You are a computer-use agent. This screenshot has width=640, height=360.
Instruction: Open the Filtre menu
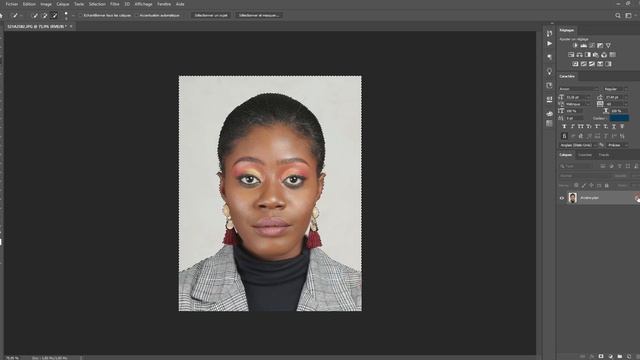pos(115,4)
